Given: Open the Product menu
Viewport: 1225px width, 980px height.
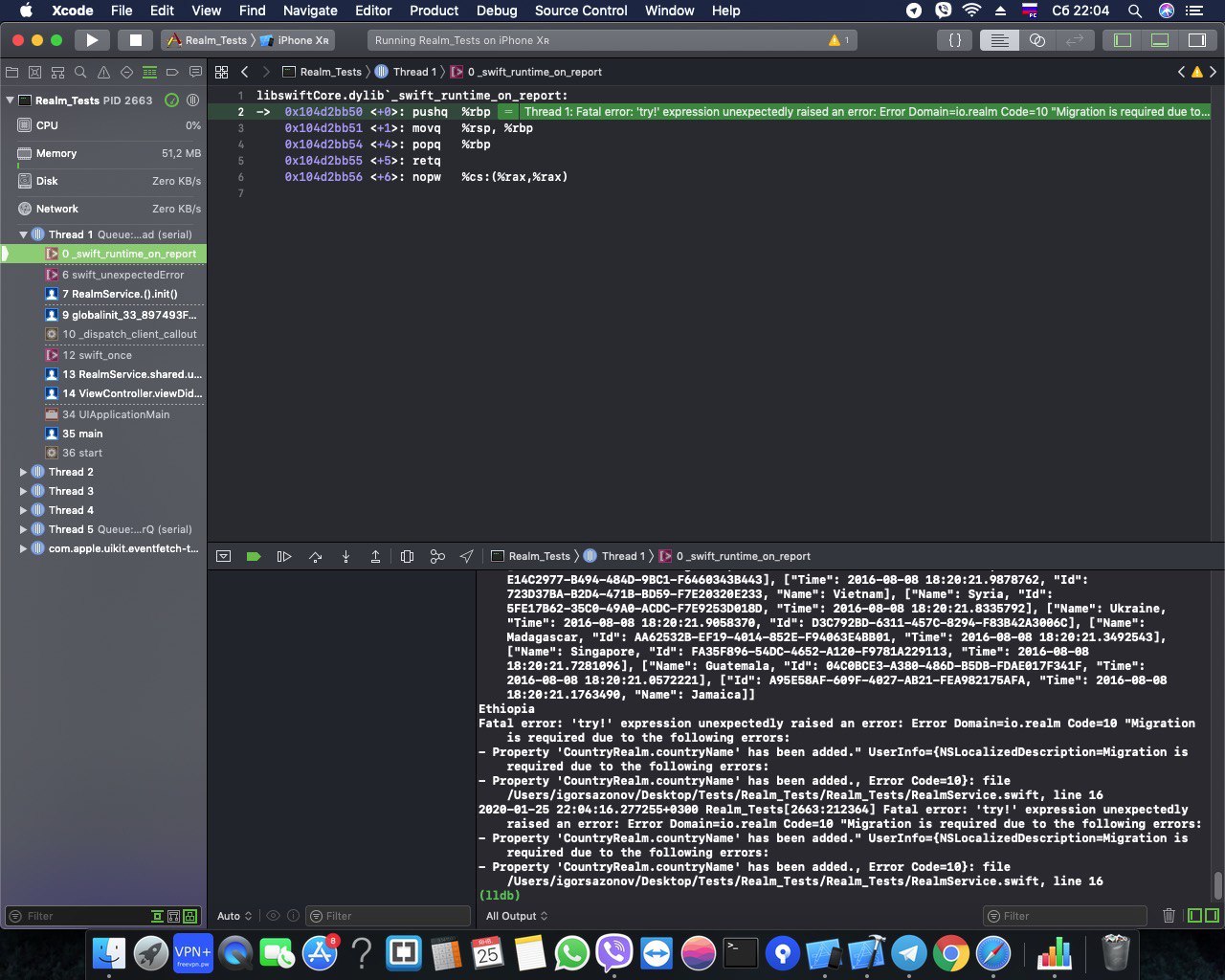Looking at the screenshot, I should click(x=434, y=11).
